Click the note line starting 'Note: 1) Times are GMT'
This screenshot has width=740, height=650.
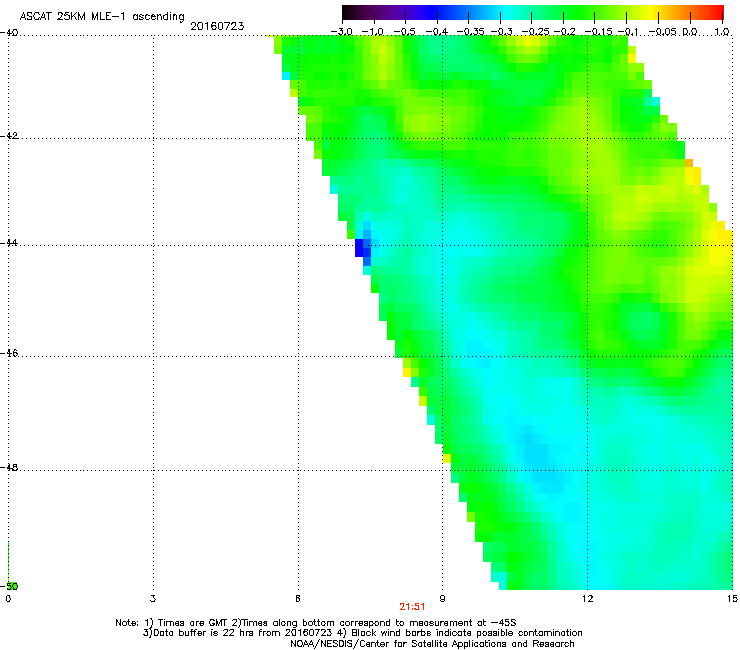316,623
